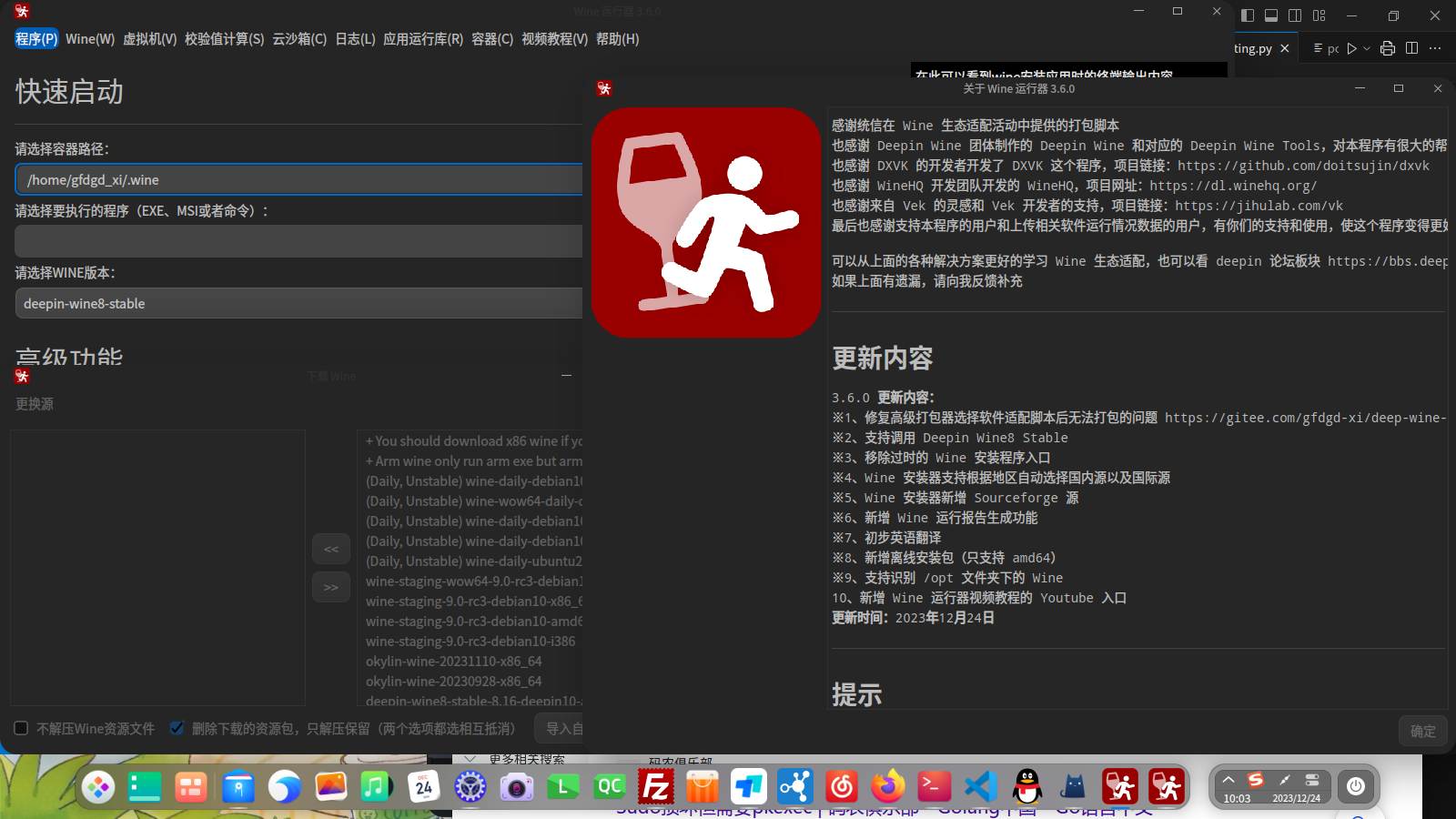Image resolution: width=1456 pixels, height=819 pixels.
Task: Launch the camera app in the dock
Action: click(x=517, y=786)
